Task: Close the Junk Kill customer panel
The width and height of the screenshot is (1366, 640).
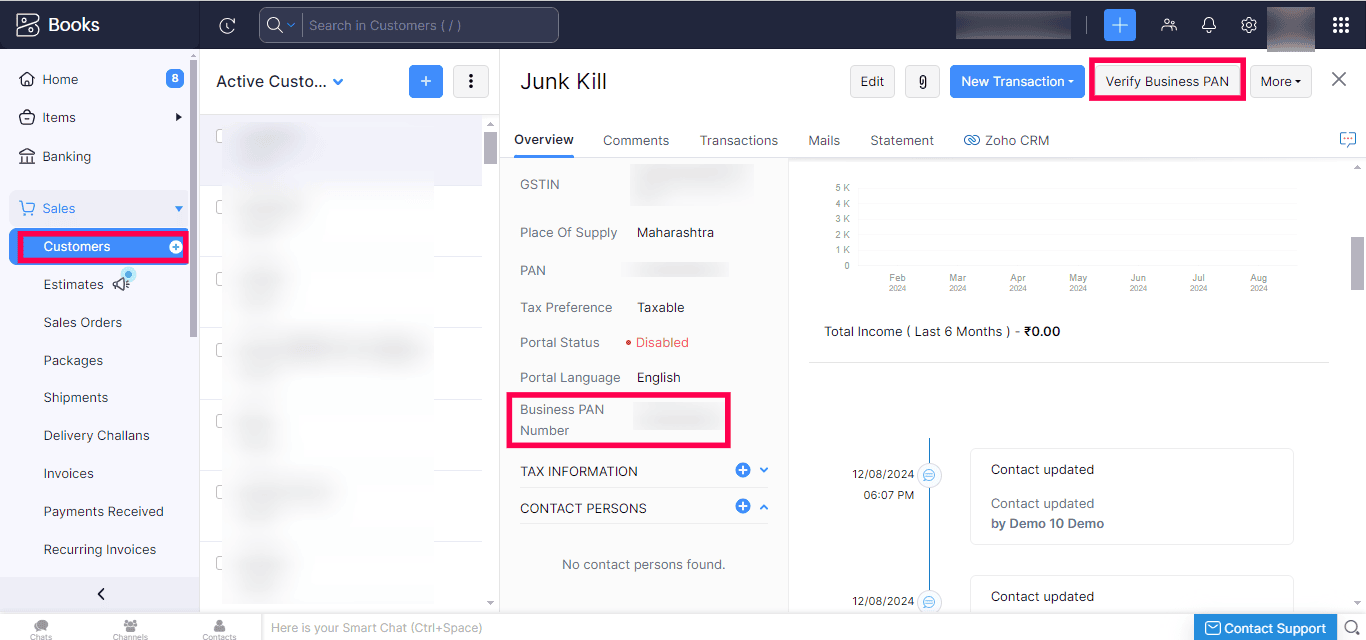Action: pos(1339,80)
